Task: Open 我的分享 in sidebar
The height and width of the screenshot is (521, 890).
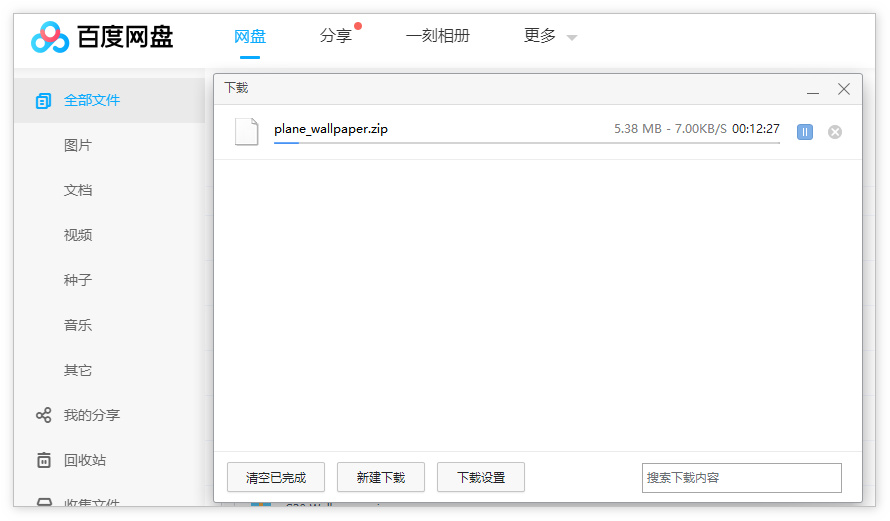Action: [x=91, y=415]
